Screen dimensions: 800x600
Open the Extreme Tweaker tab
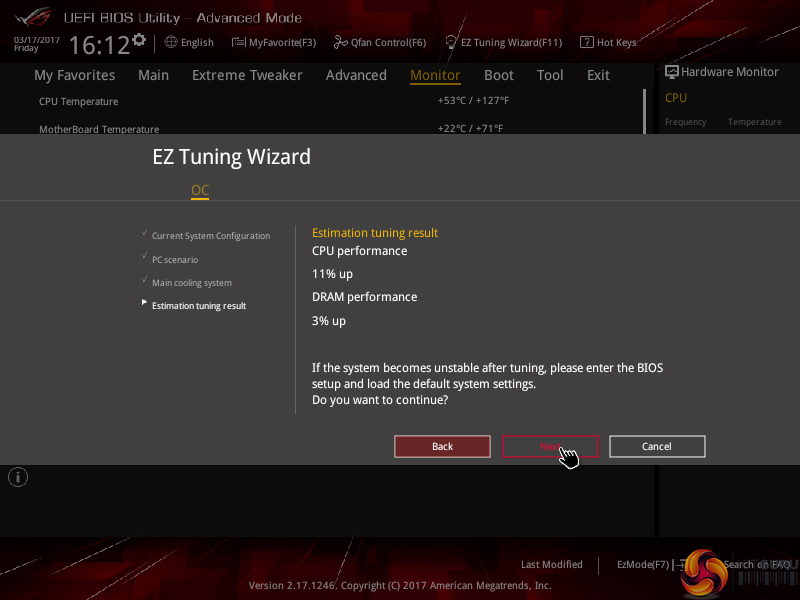247,76
